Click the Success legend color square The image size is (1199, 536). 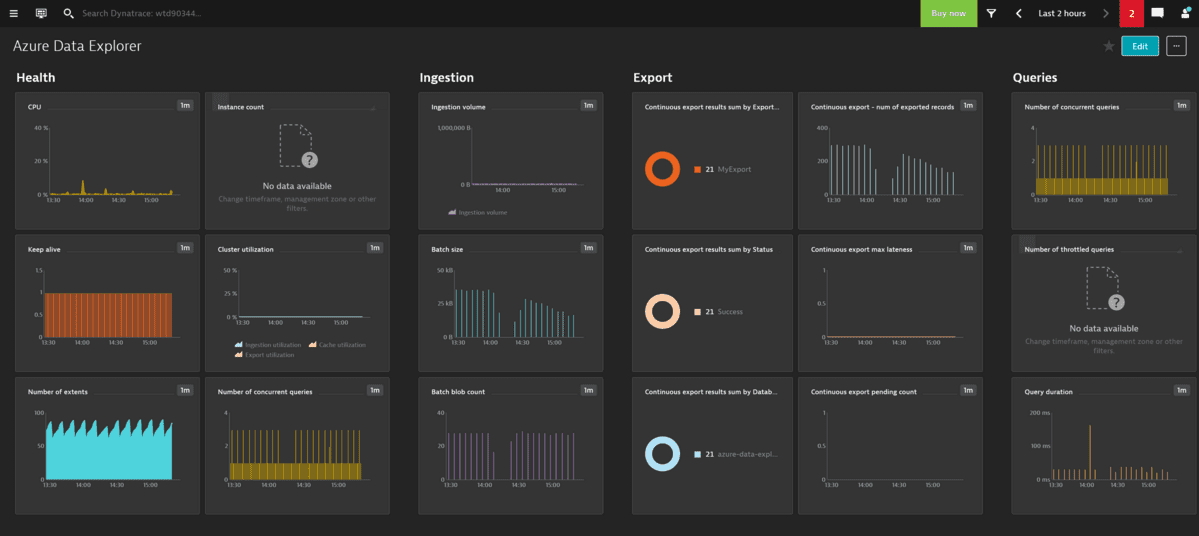point(697,312)
